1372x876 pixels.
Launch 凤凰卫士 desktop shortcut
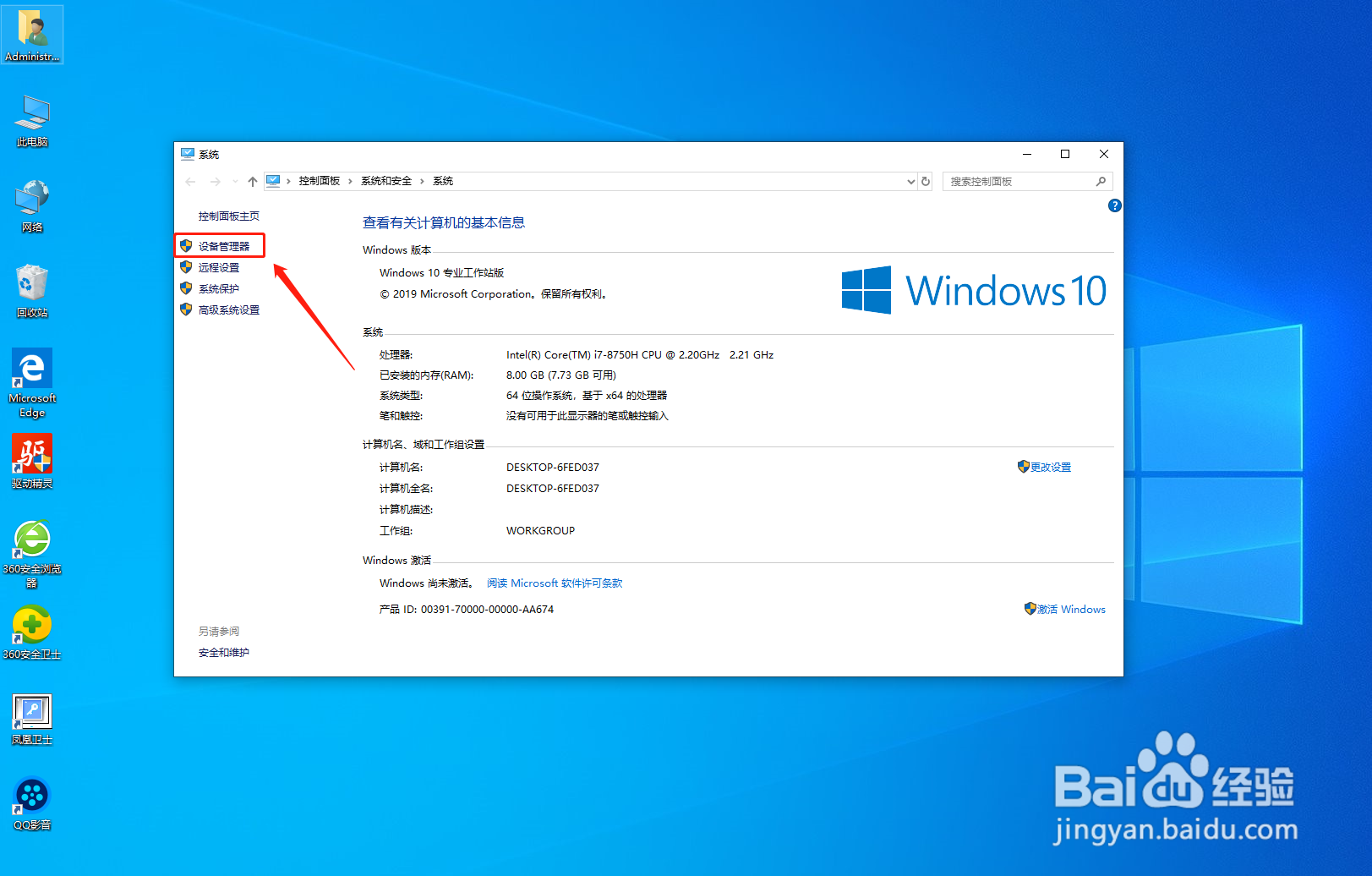click(x=32, y=720)
